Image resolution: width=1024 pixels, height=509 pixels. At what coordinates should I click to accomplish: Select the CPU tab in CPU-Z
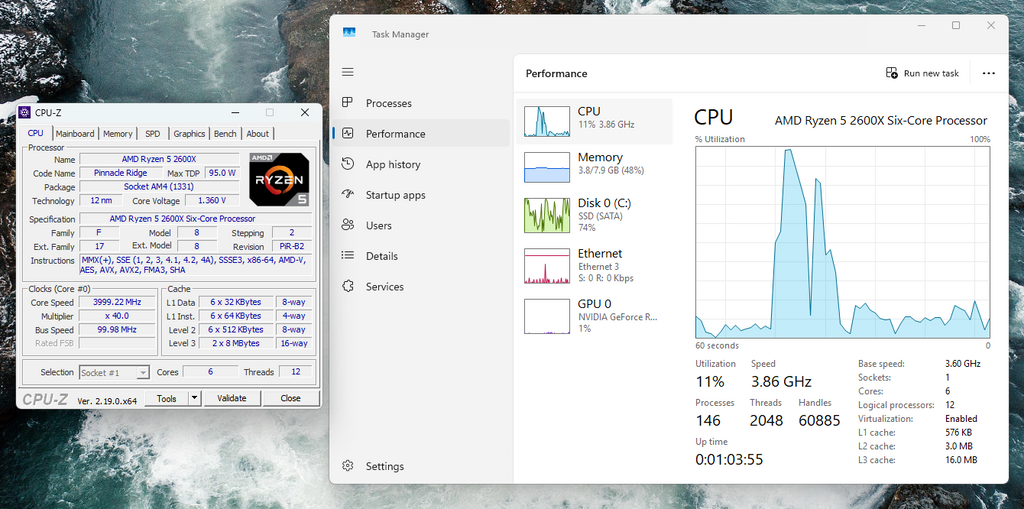(35, 133)
